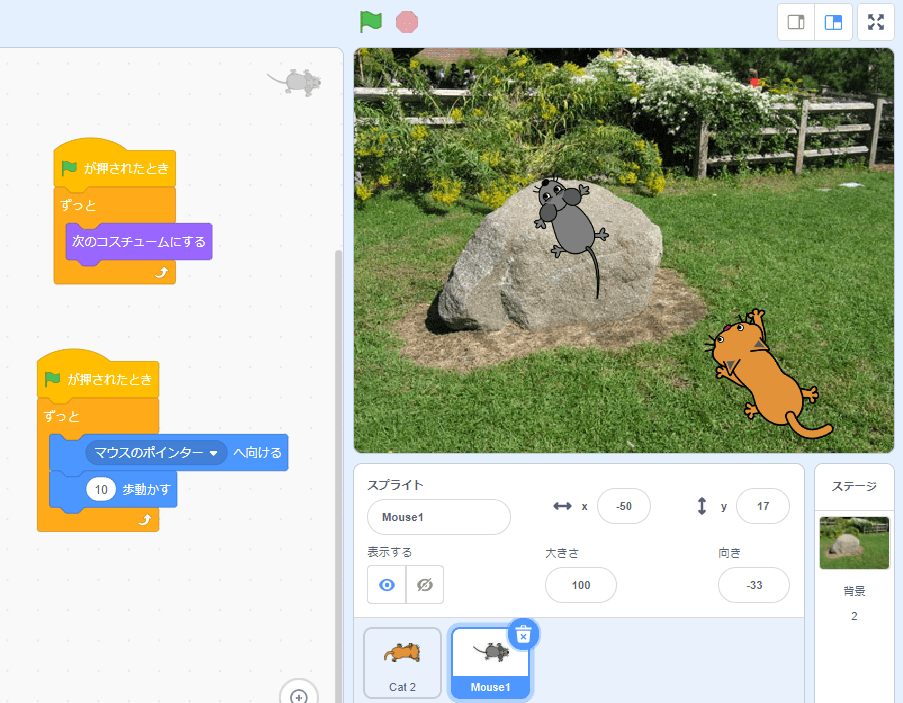Click the 向き label
The width and height of the screenshot is (903, 703).
pos(729,553)
